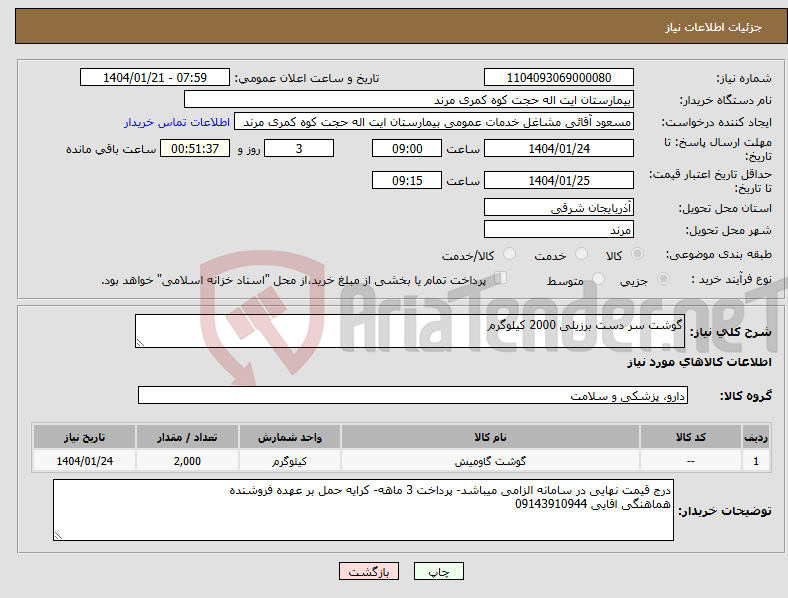Click the price validity date 1404/01/25 field

[x=559, y=180]
